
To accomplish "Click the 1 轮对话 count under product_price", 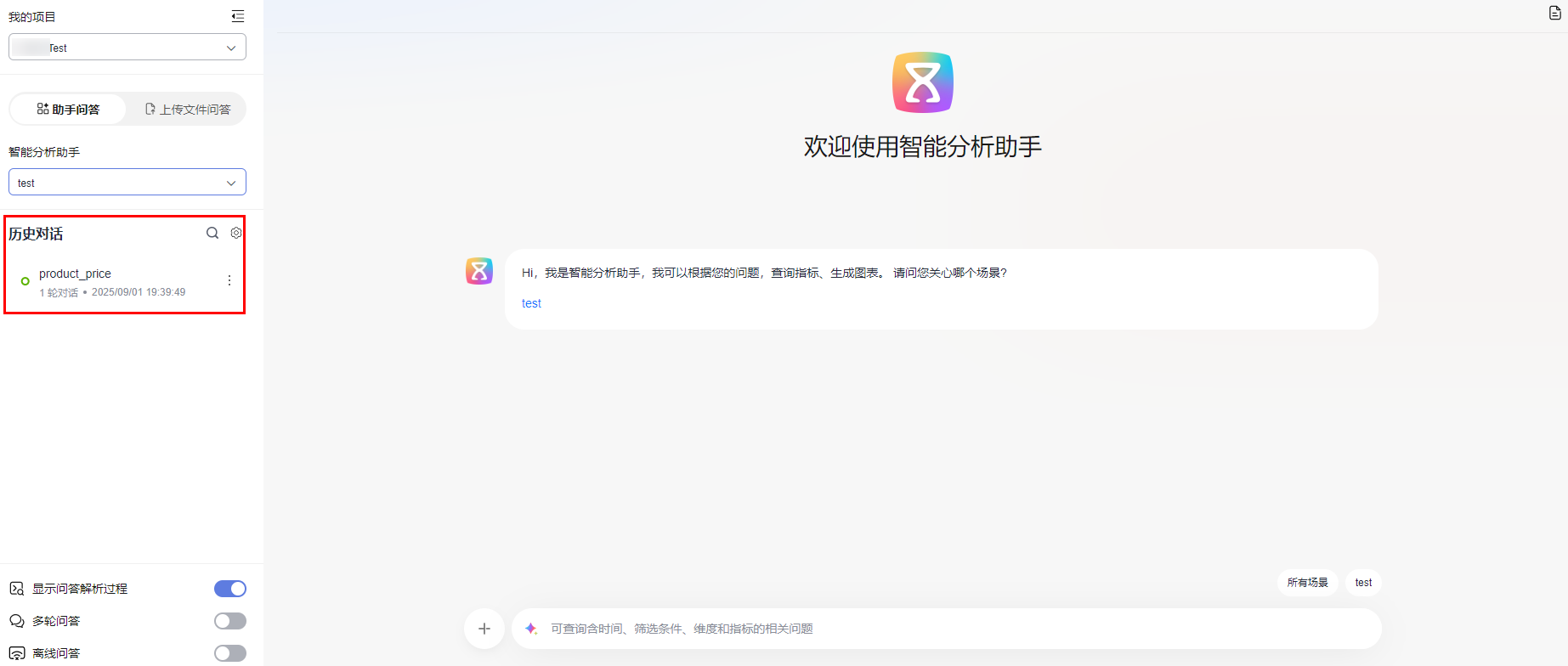I will (59, 292).
